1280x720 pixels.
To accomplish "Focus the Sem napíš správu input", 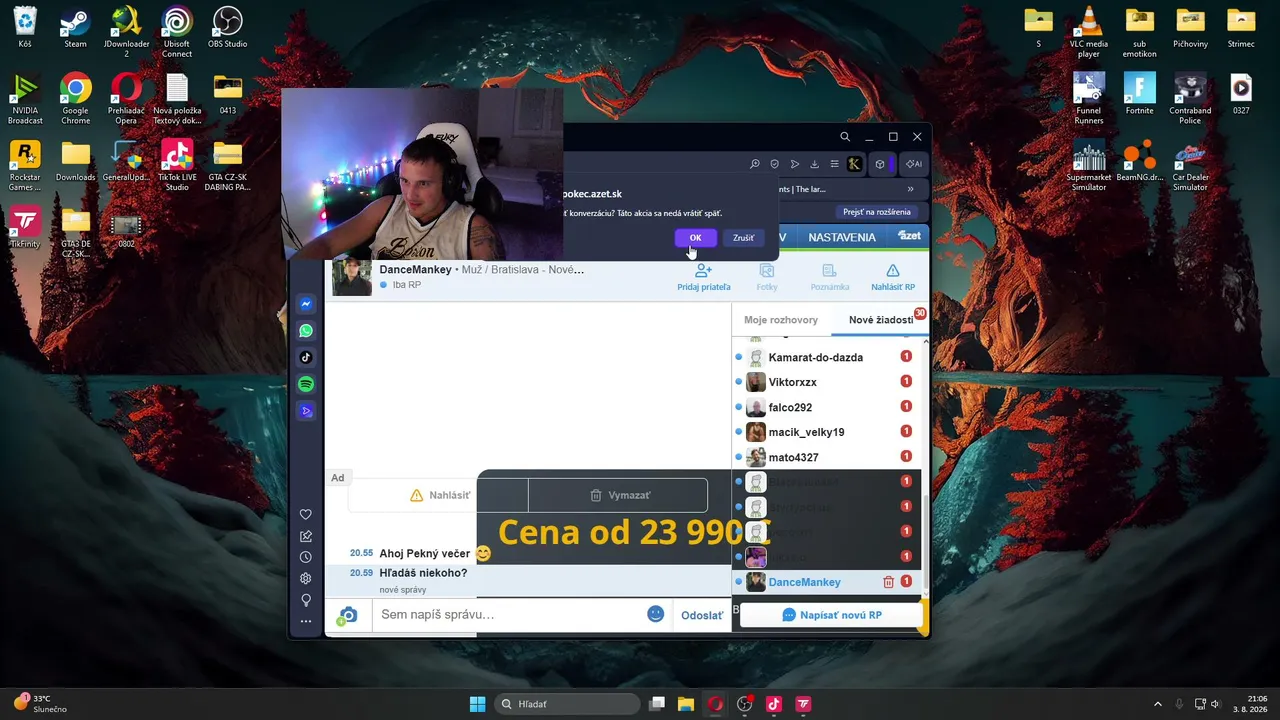I will pyautogui.click(x=507, y=614).
